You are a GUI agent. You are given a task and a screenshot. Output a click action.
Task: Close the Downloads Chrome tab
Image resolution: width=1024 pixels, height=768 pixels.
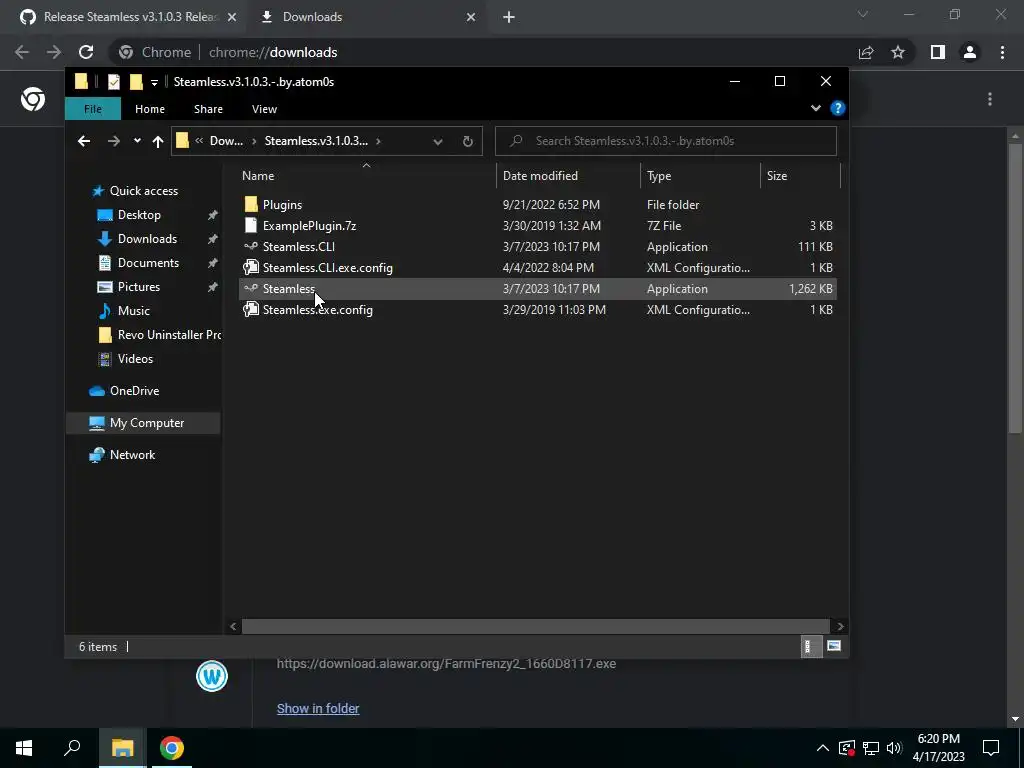tap(471, 18)
